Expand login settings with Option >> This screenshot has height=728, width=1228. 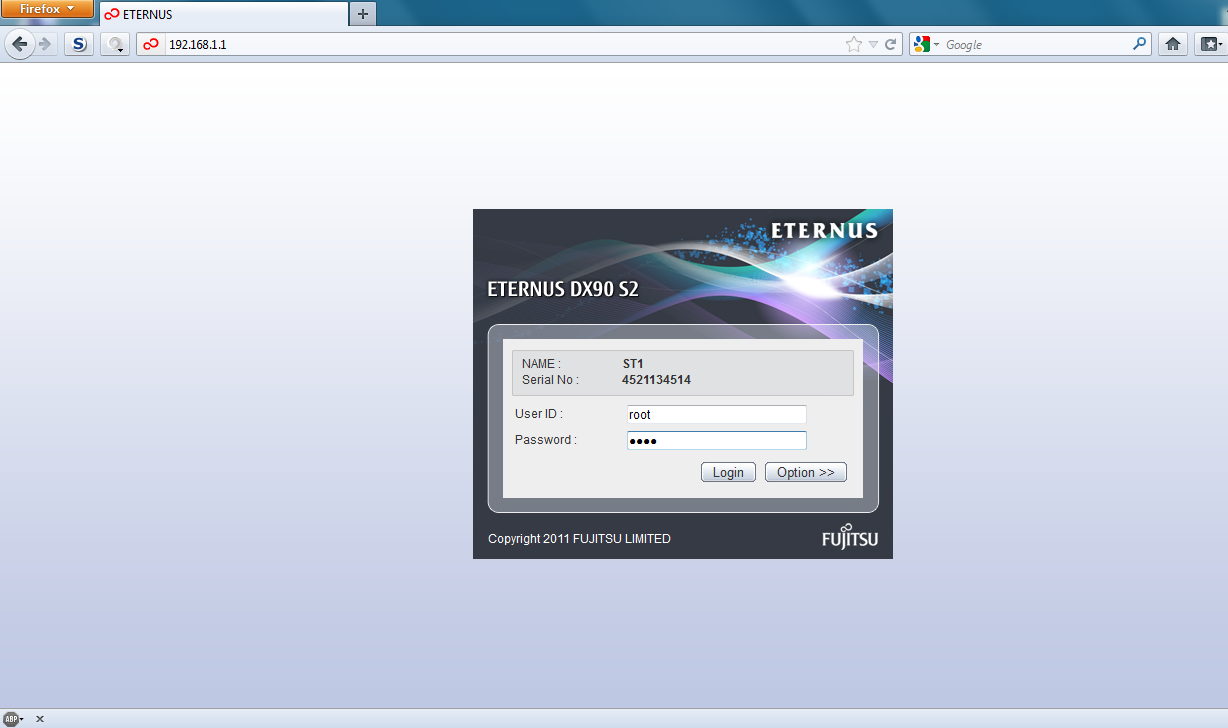[x=805, y=472]
